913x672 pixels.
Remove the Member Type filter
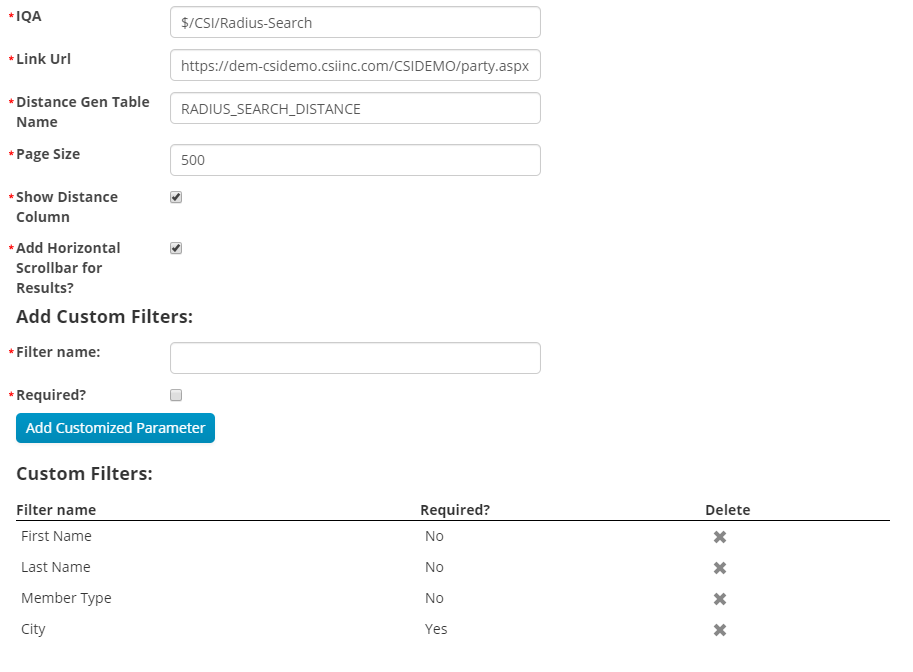coord(719,599)
